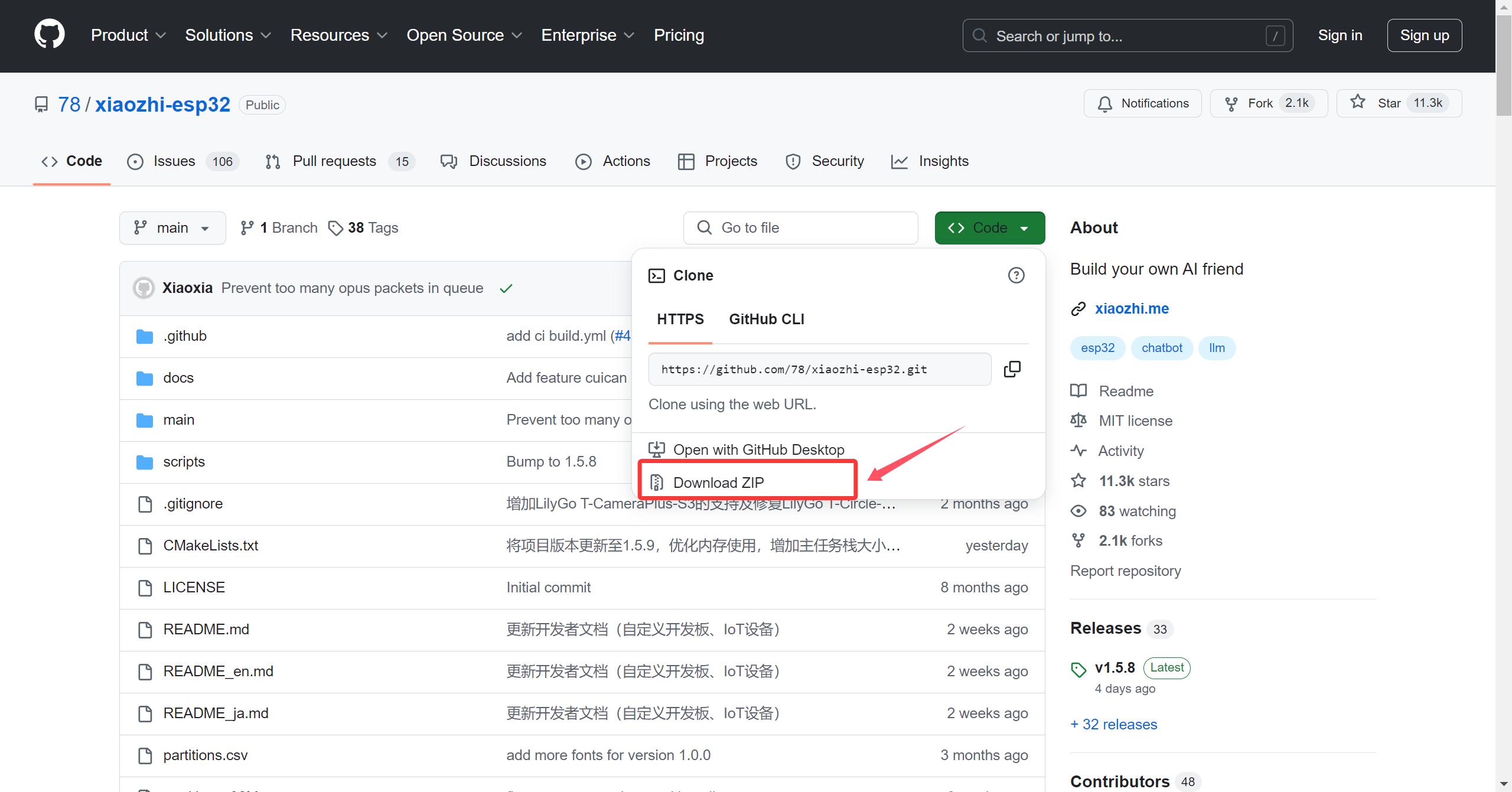The image size is (1512, 792).
Task: Click the Go to file magnifier icon
Action: pos(704,227)
